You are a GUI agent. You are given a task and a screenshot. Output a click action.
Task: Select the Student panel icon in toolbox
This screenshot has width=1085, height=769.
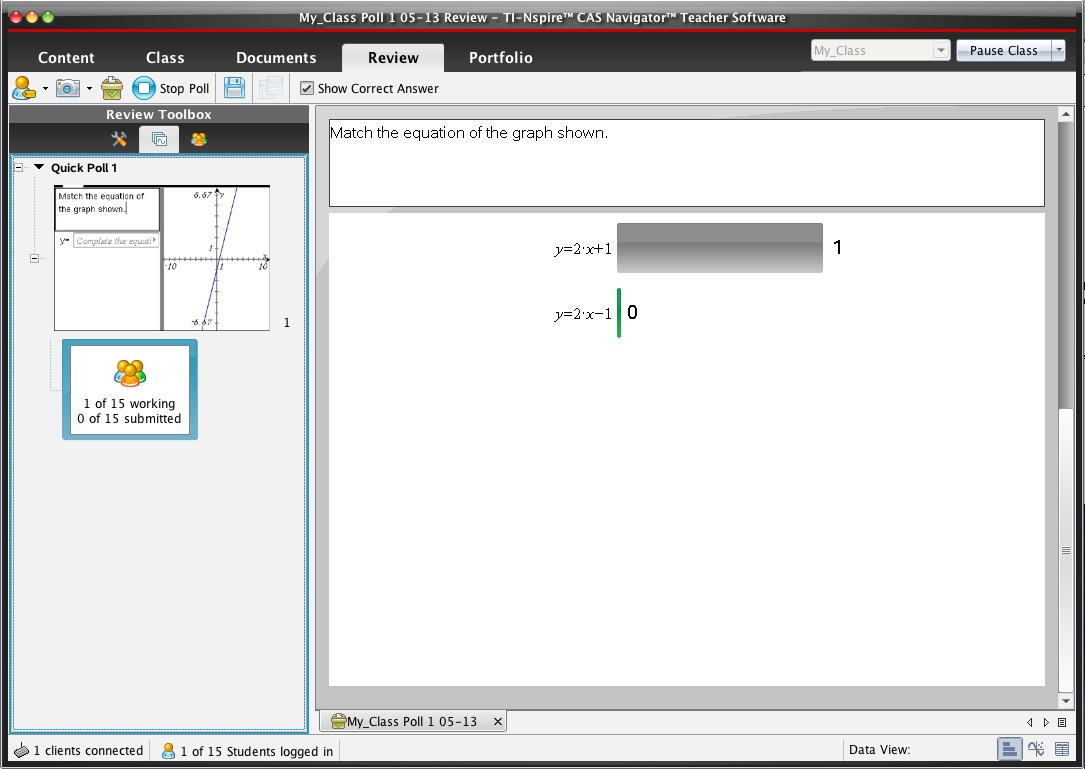pos(199,139)
